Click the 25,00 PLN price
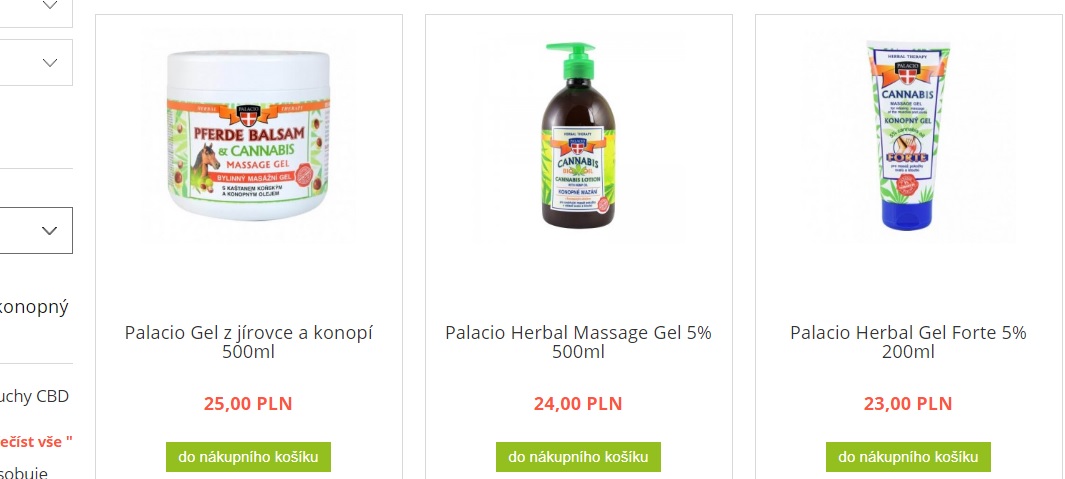This screenshot has width=1065, height=479. (x=248, y=404)
